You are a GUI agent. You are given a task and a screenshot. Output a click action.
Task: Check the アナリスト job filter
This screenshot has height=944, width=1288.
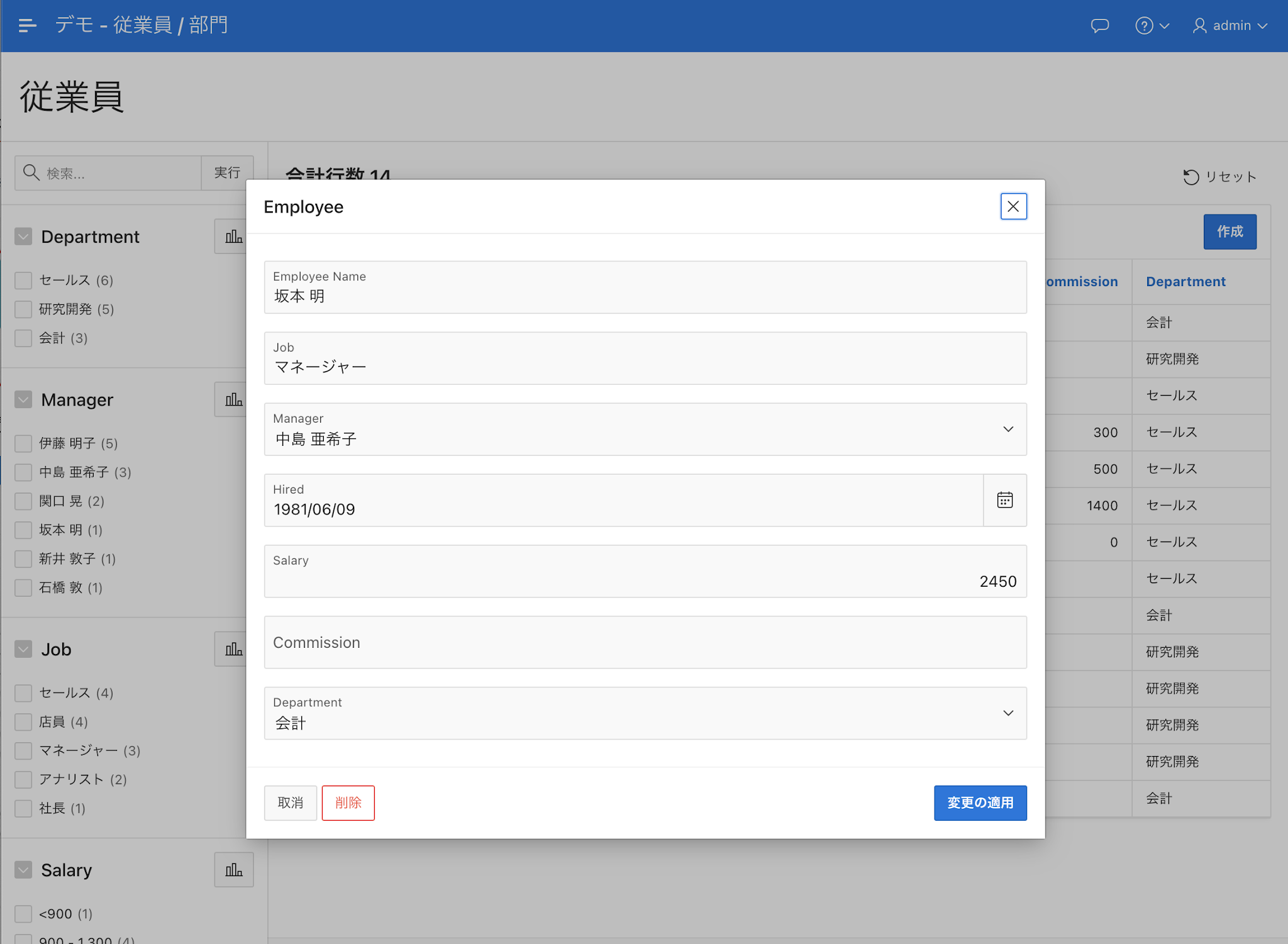click(23, 780)
